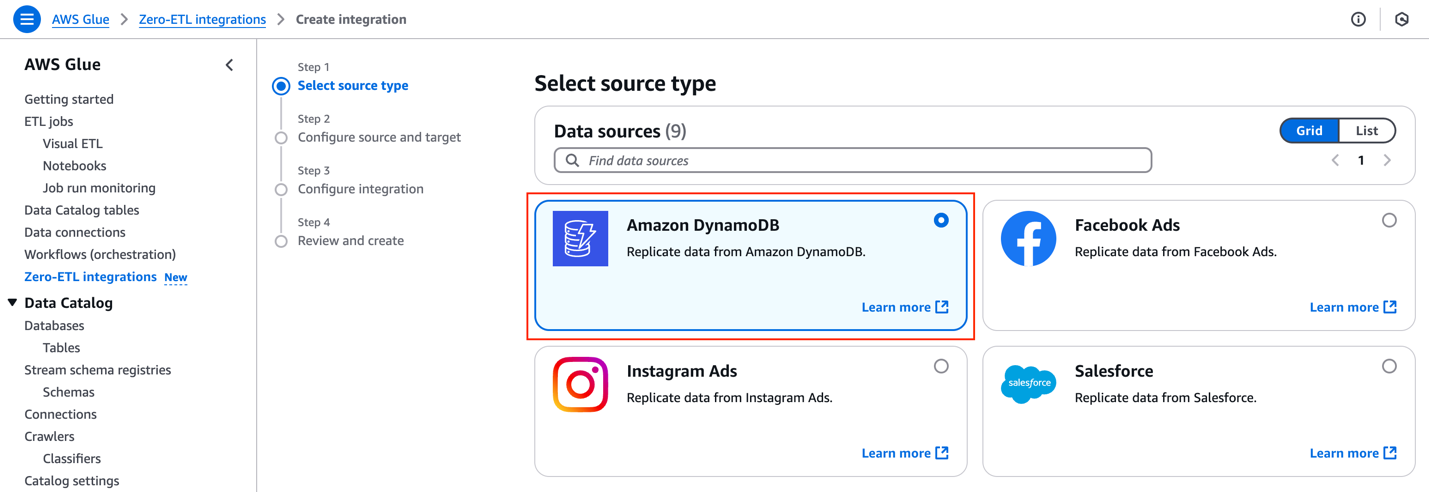Collapse the AWS Glue sidebar
This screenshot has width=1429, height=492.
pyautogui.click(x=229, y=65)
